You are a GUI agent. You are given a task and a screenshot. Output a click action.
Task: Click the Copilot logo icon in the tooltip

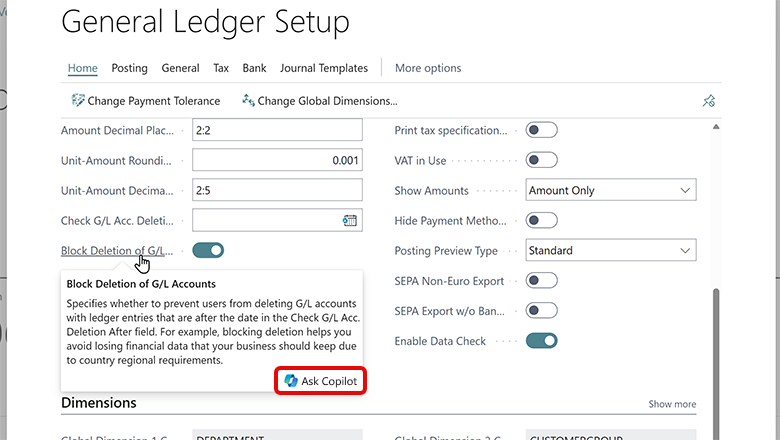tap(290, 381)
